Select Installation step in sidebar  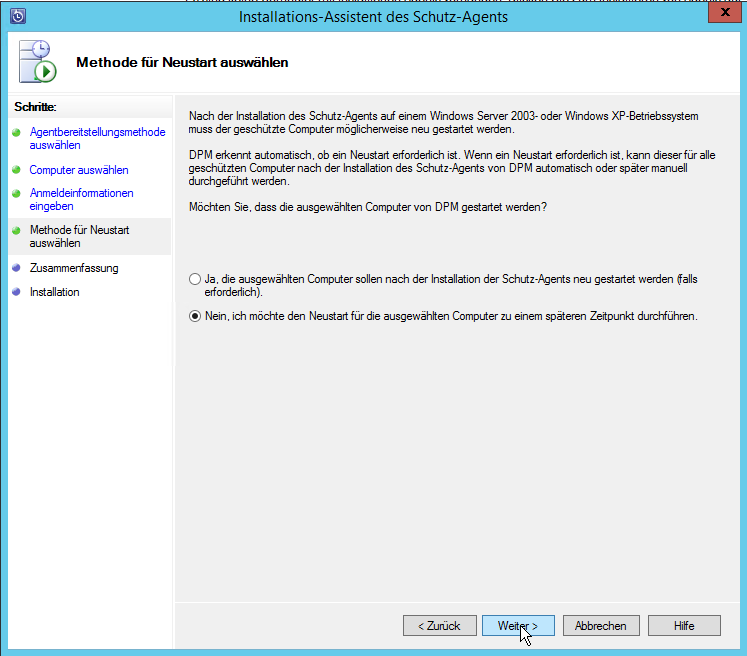54,292
